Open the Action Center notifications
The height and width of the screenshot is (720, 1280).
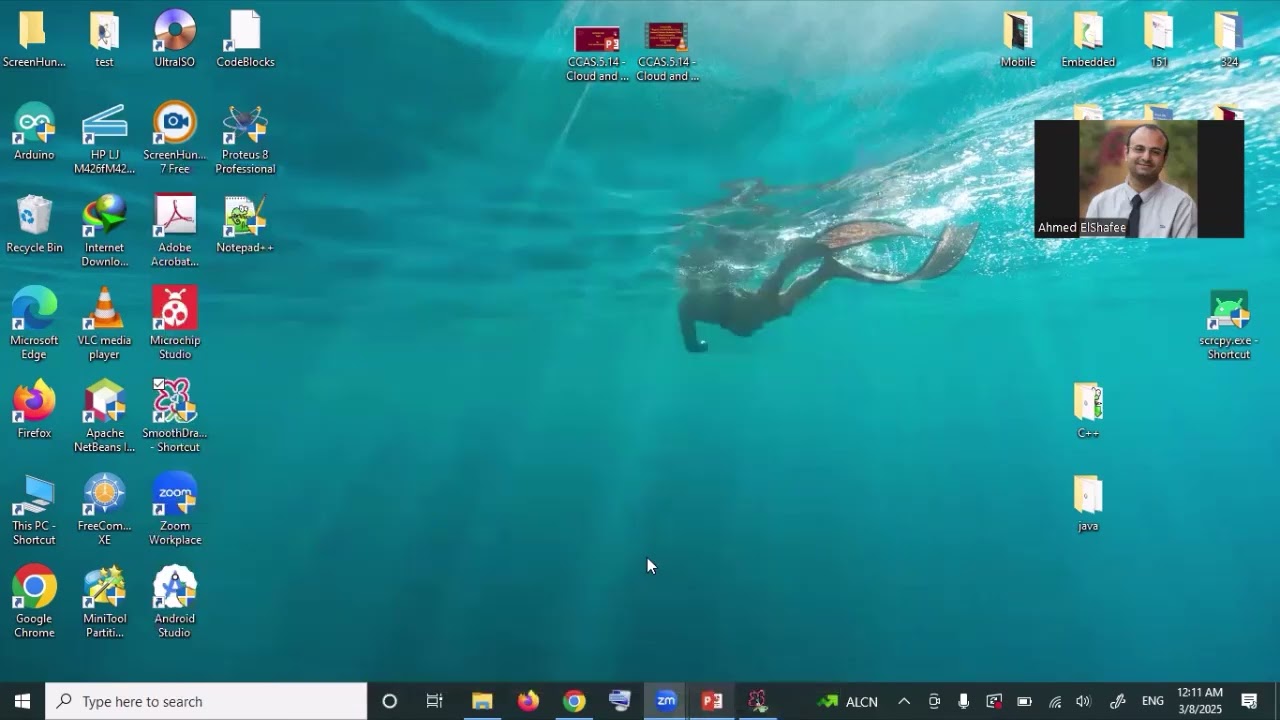coord(1249,701)
